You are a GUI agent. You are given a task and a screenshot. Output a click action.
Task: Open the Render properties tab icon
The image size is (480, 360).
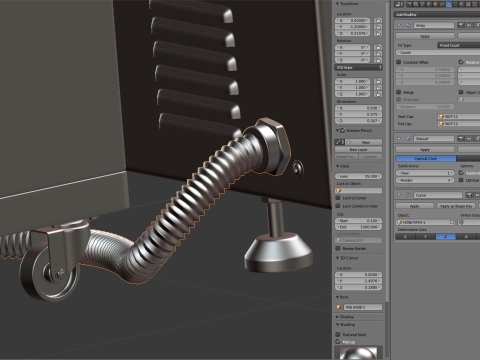click(x=409, y=4)
